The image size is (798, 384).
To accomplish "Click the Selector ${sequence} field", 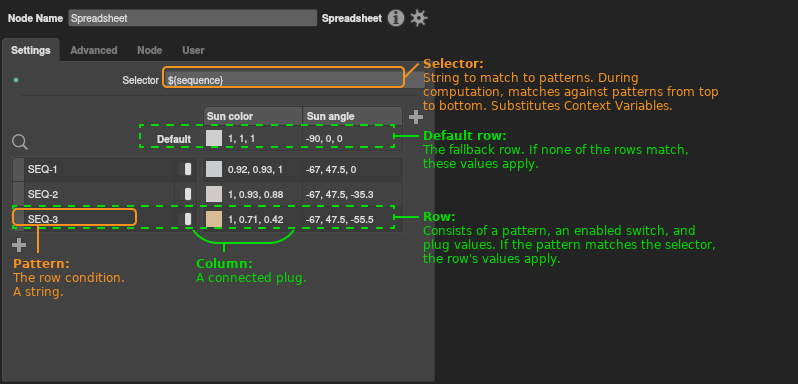I will pos(284,80).
